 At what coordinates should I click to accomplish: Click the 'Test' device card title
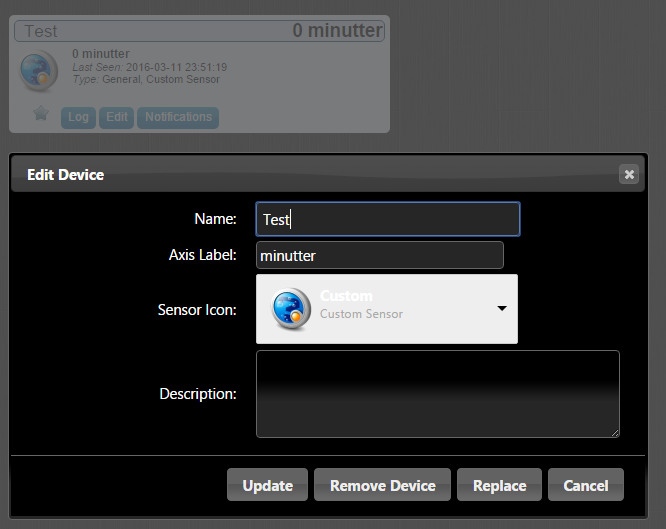41,31
